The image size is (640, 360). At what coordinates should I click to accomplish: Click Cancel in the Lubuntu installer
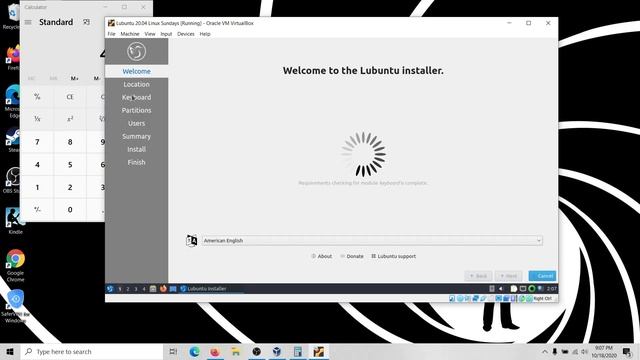click(542, 276)
